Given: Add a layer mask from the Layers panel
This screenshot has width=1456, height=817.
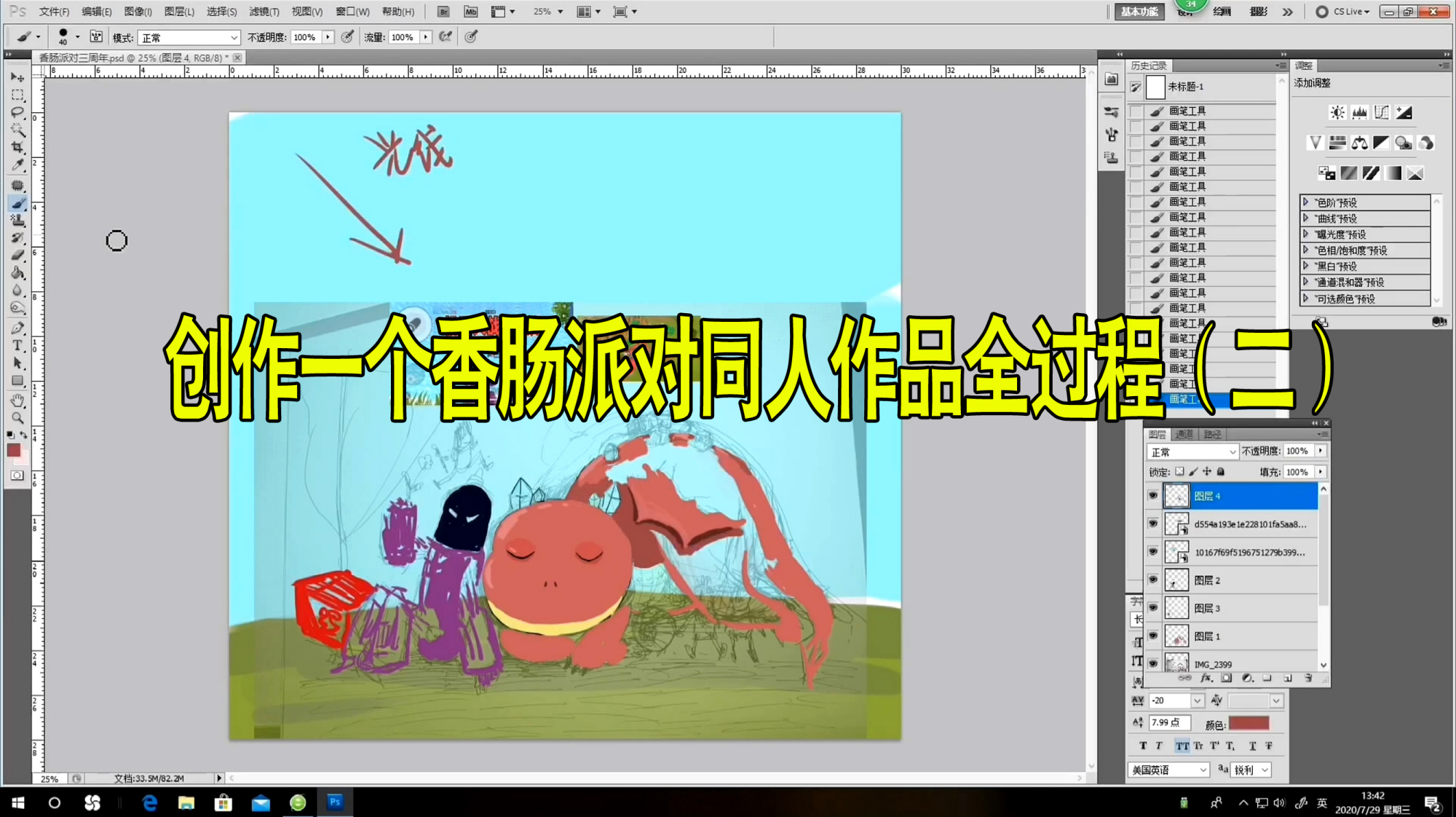Looking at the screenshot, I should [1227, 678].
